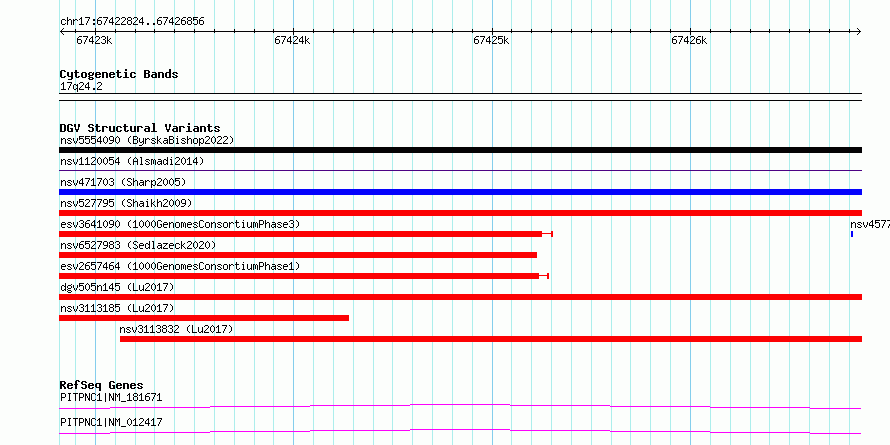Open nsv6527983 (Sedlazeck2020) label
Viewport: 890px width, 445px height.
tap(138, 245)
